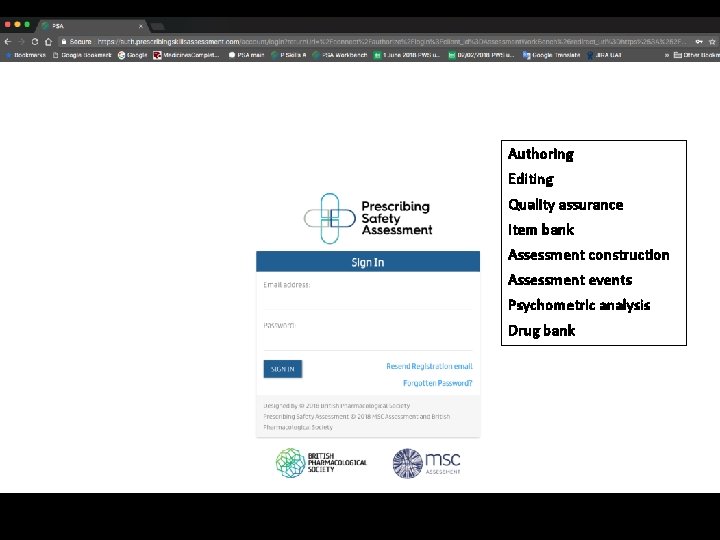Go to the browser home icon

[x=49, y=41]
